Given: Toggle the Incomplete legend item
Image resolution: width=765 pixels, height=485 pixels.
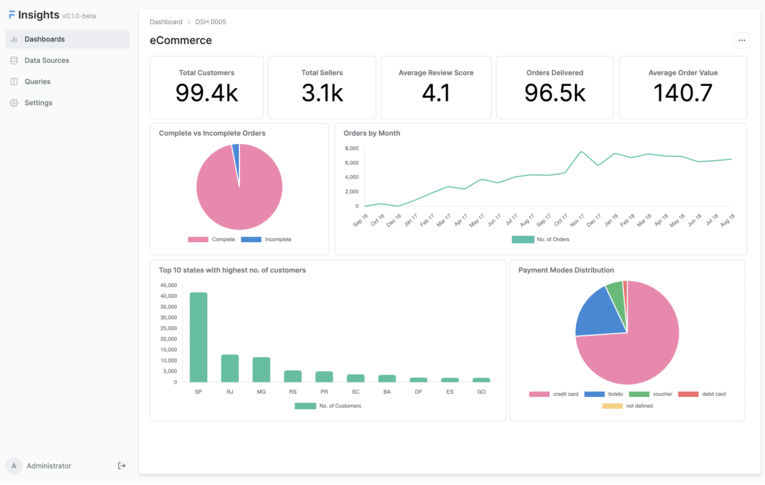Looking at the screenshot, I should [266, 240].
